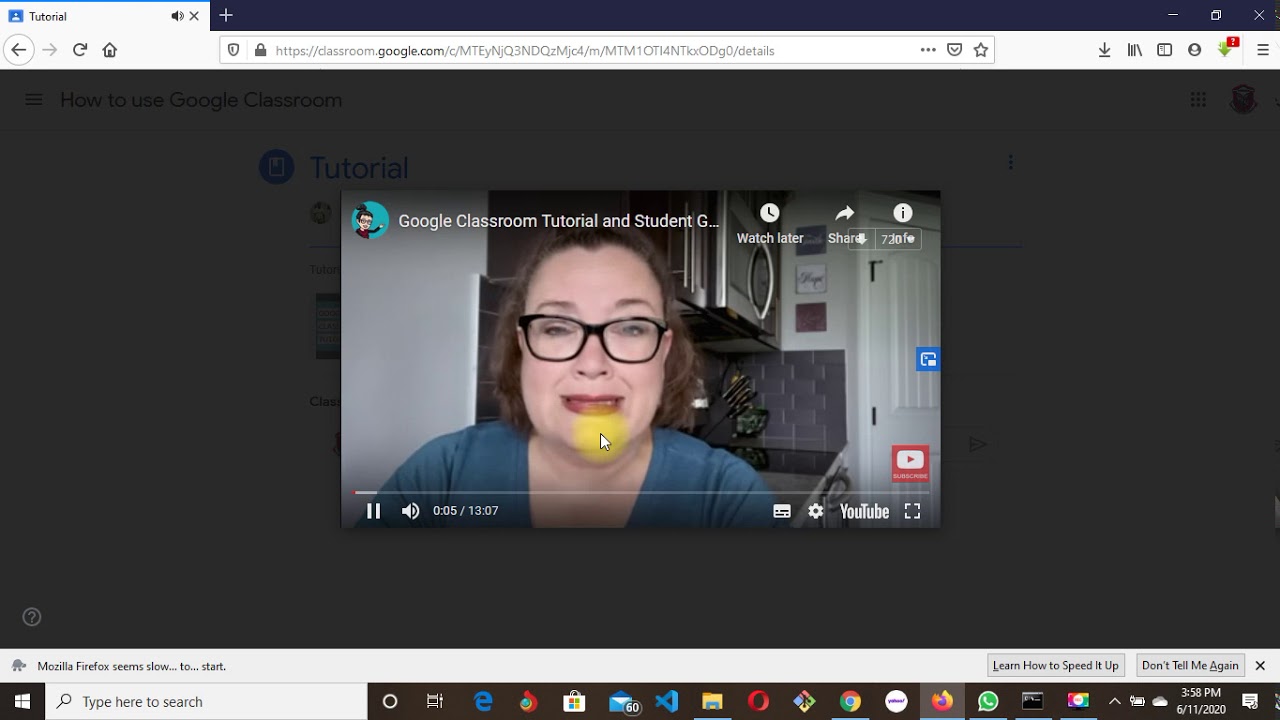Open Firefox account icon
This screenshot has height=720, width=1280.
click(x=1195, y=50)
